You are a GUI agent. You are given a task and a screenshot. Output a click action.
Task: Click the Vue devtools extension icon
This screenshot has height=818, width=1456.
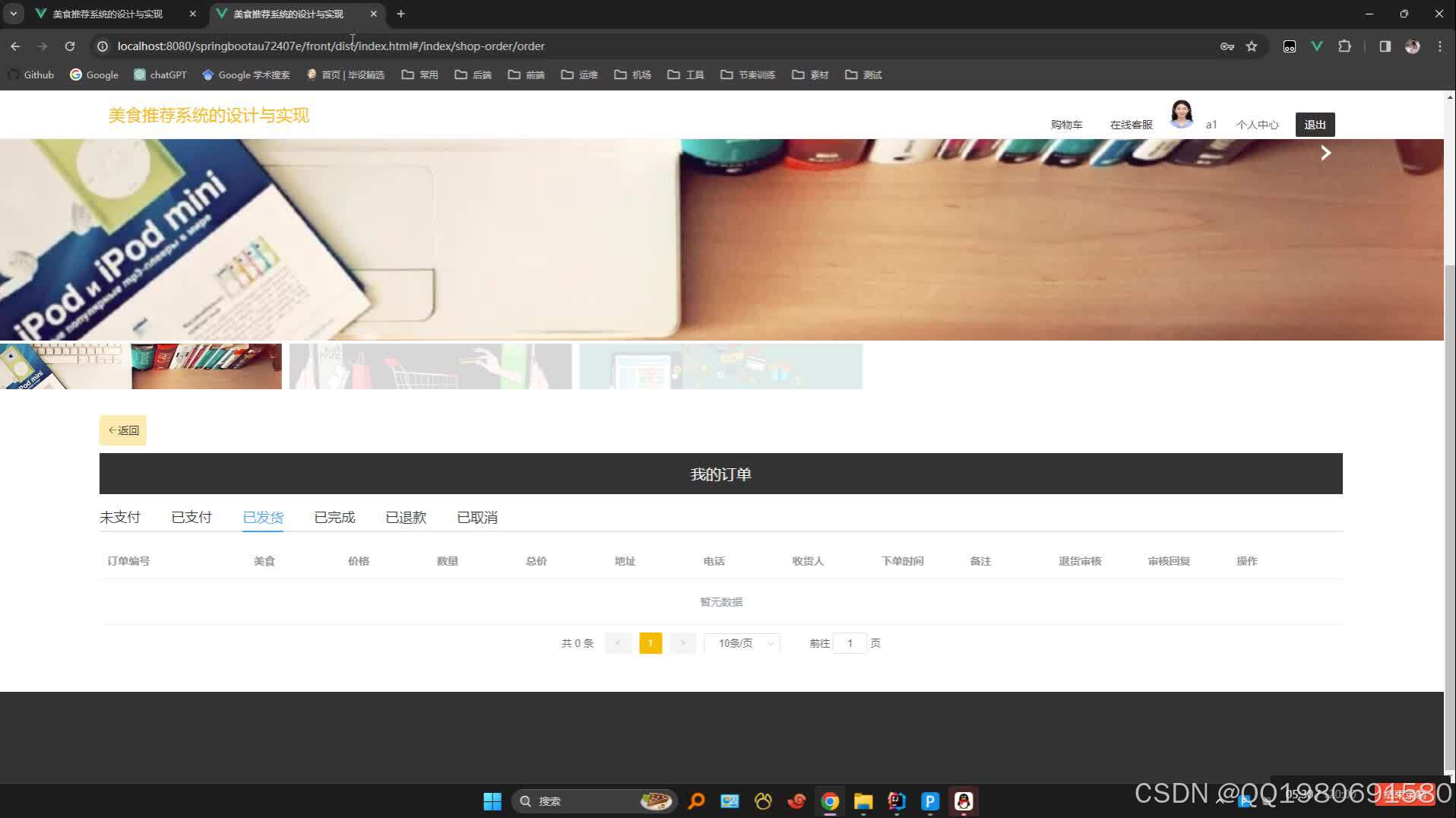tap(1317, 46)
